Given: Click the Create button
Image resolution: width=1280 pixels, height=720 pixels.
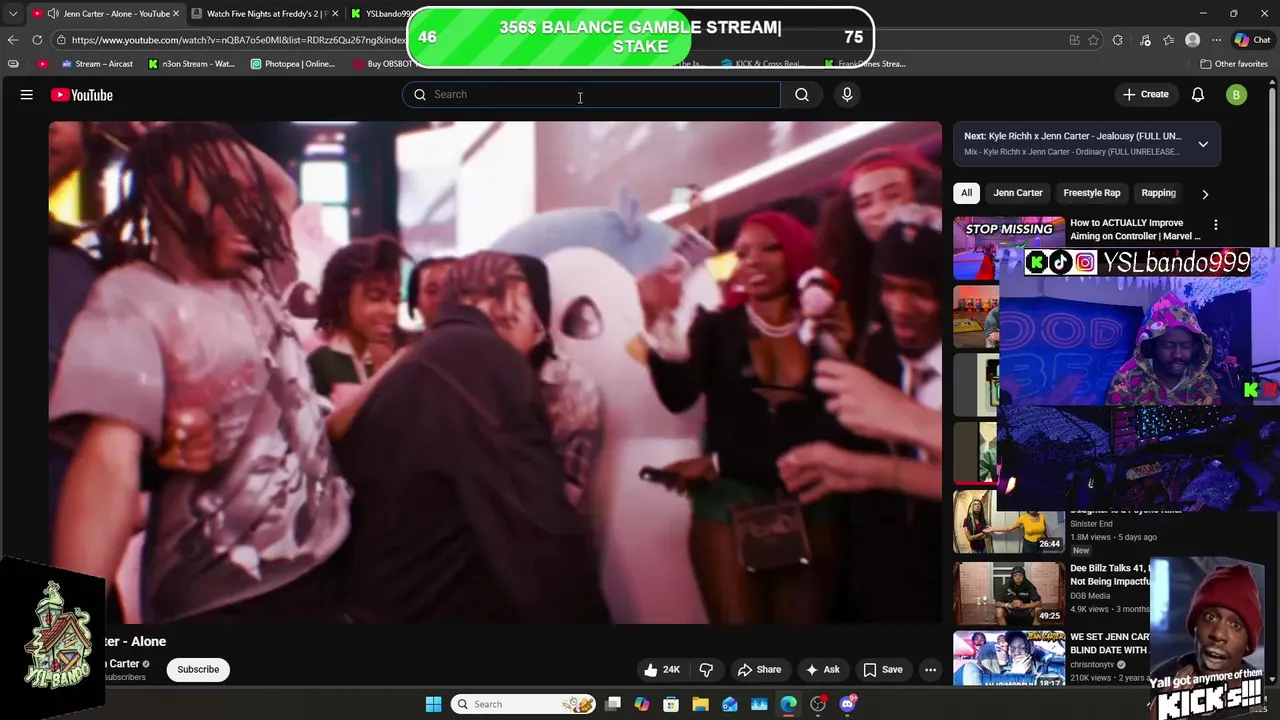Looking at the screenshot, I should 1146,95.
